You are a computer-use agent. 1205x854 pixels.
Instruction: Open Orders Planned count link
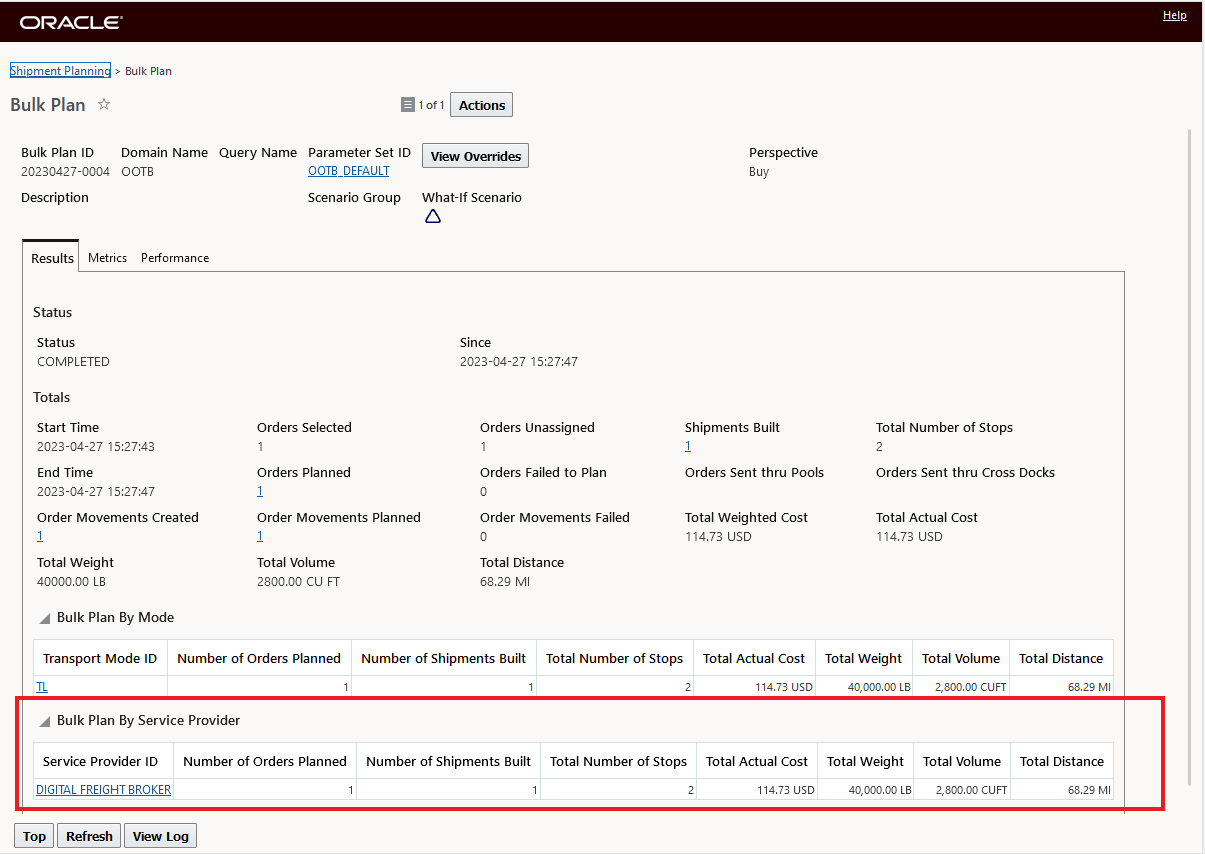(x=260, y=491)
